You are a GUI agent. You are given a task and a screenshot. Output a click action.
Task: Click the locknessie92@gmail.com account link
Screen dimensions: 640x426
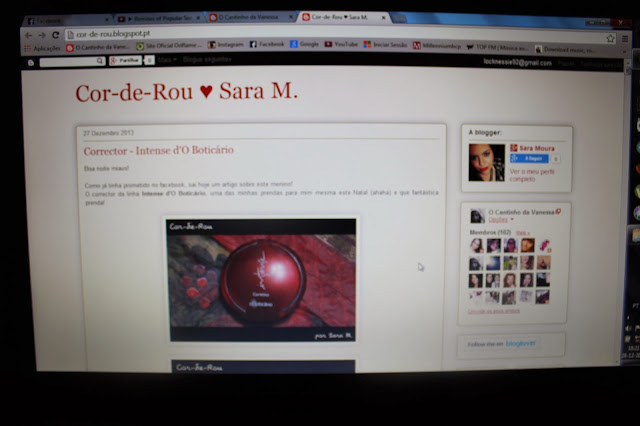[x=518, y=62]
